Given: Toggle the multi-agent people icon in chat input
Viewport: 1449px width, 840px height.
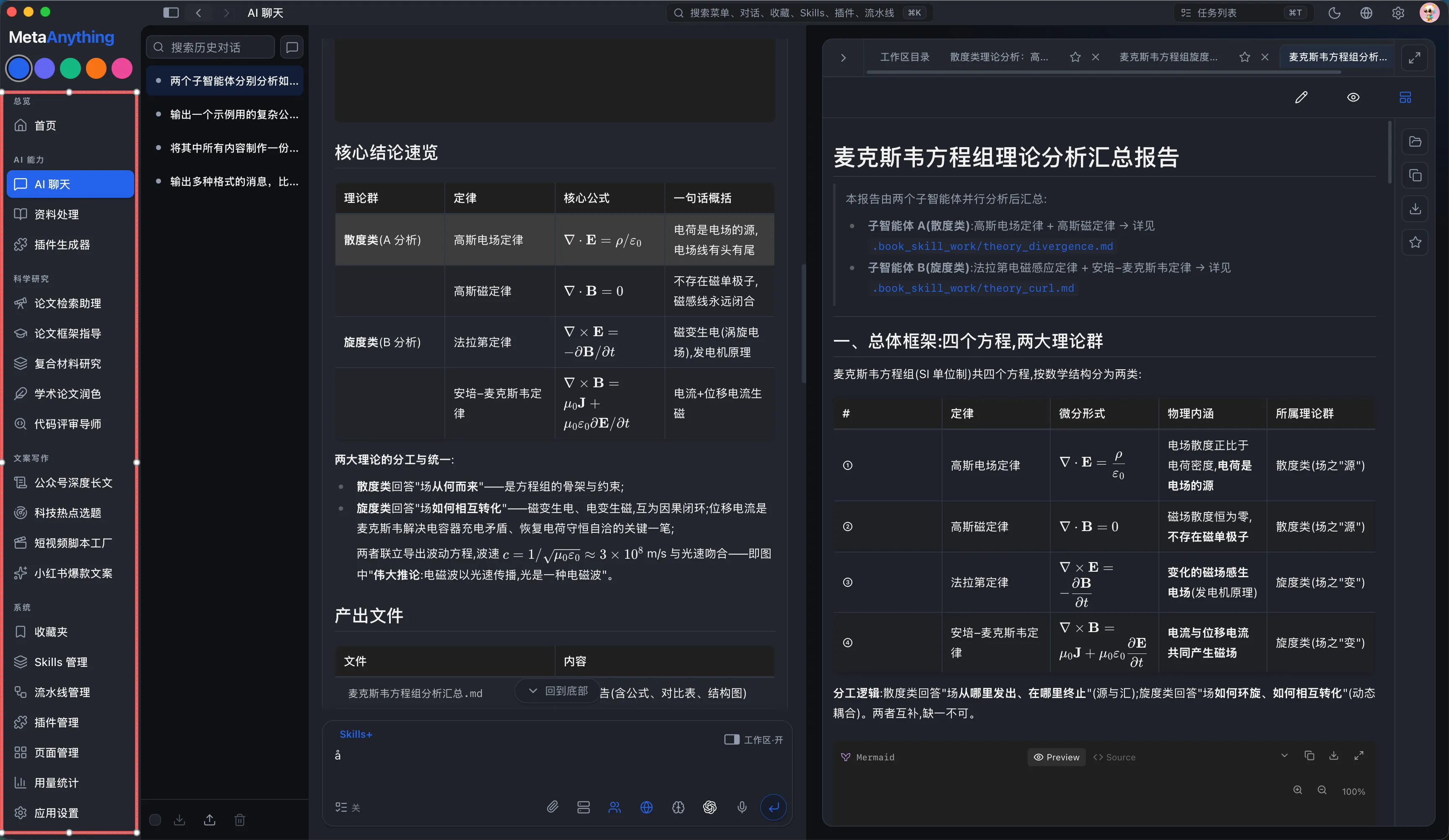Looking at the screenshot, I should pos(615,807).
